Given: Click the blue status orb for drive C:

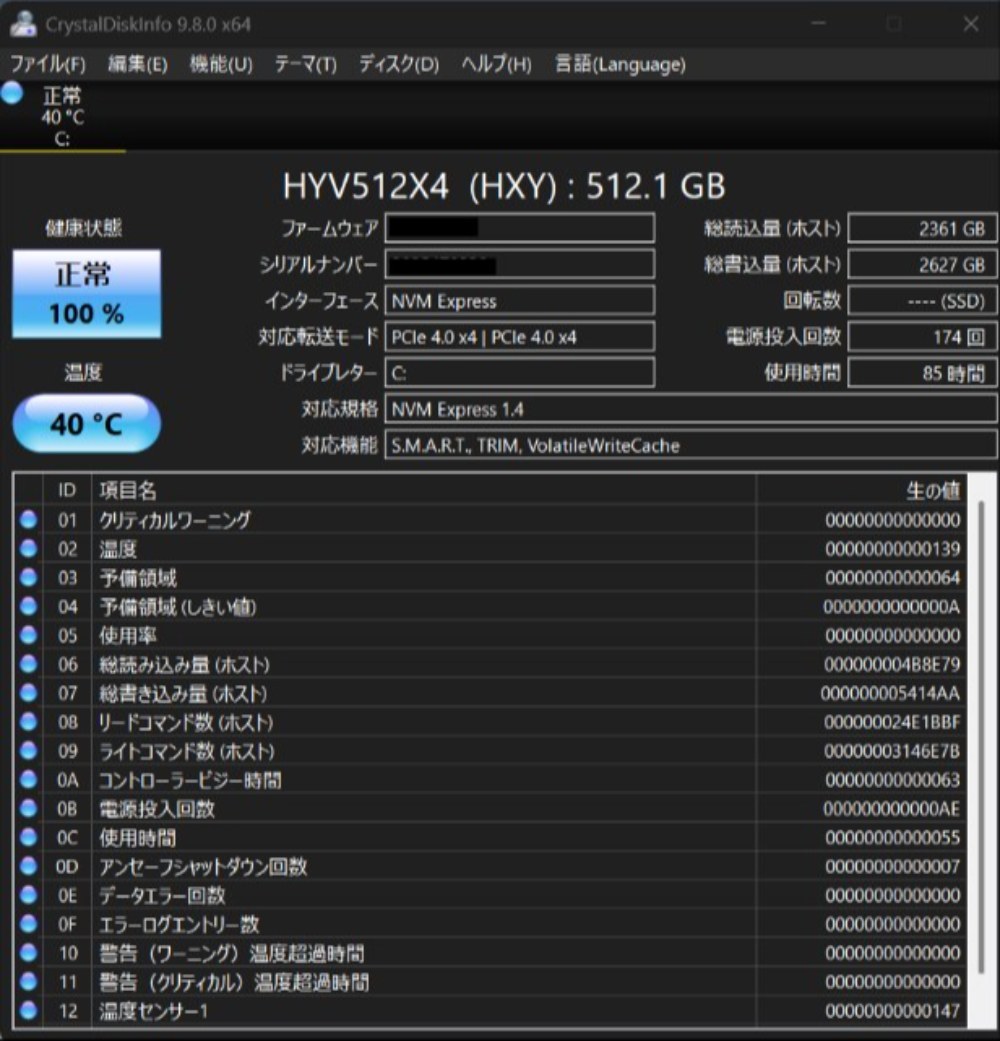Looking at the screenshot, I should [x=12, y=93].
